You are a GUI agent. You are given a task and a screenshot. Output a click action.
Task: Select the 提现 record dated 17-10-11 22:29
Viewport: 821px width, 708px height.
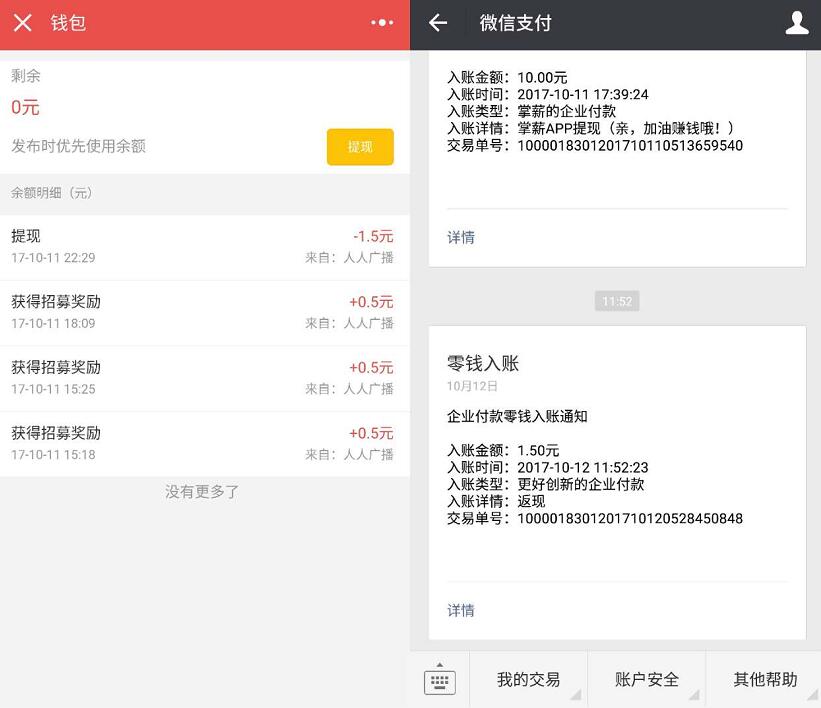point(205,247)
